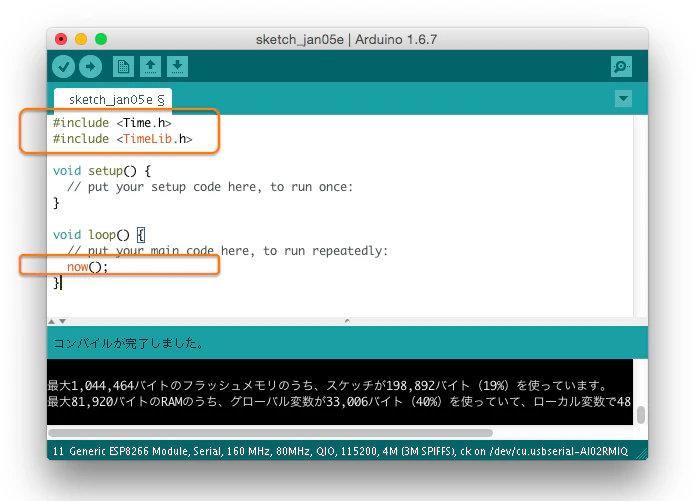696x501 pixels.
Task: Close the Arduino window with red button
Action: (x=61, y=39)
